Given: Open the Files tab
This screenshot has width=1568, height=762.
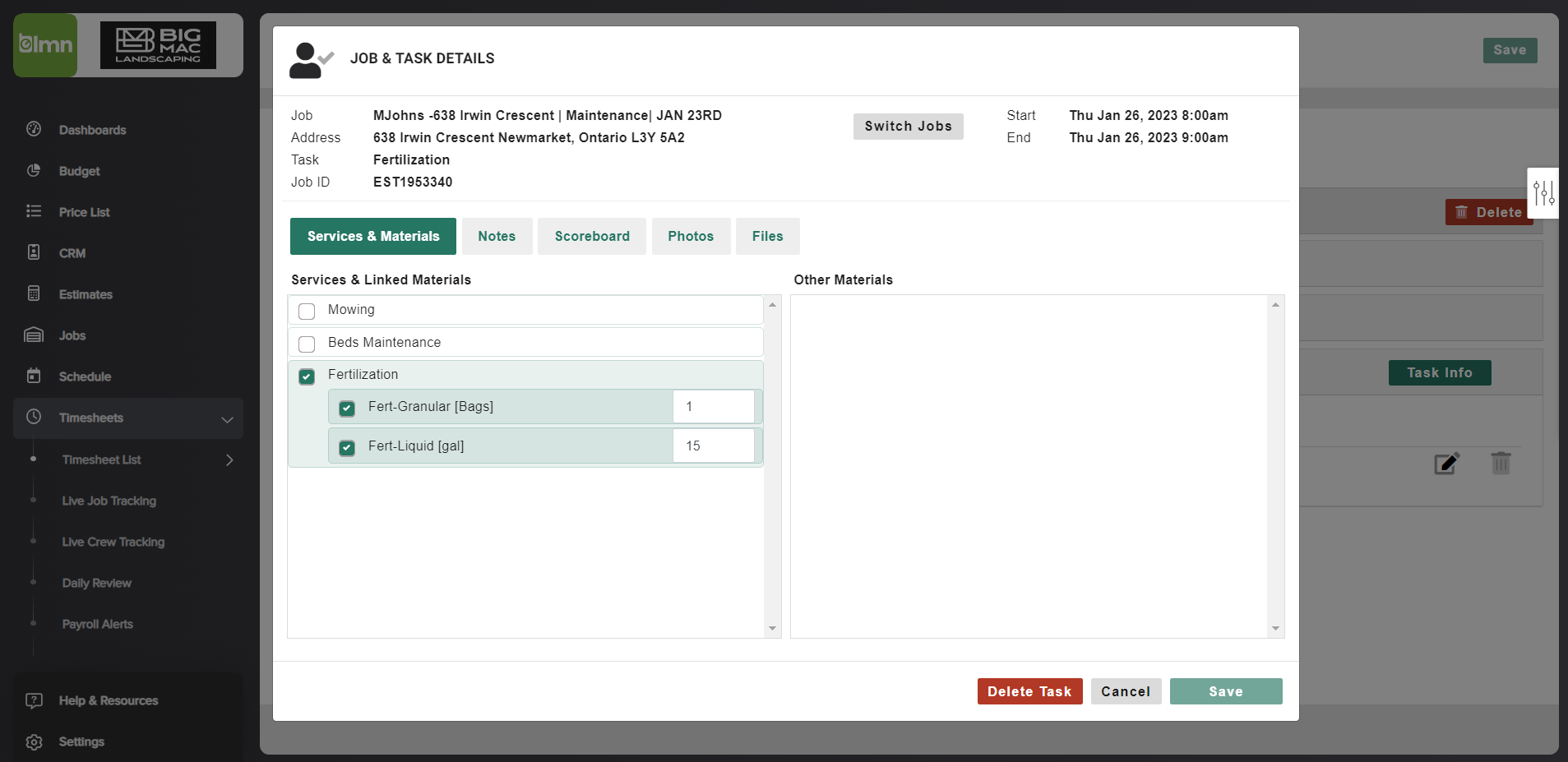Looking at the screenshot, I should tap(766, 236).
